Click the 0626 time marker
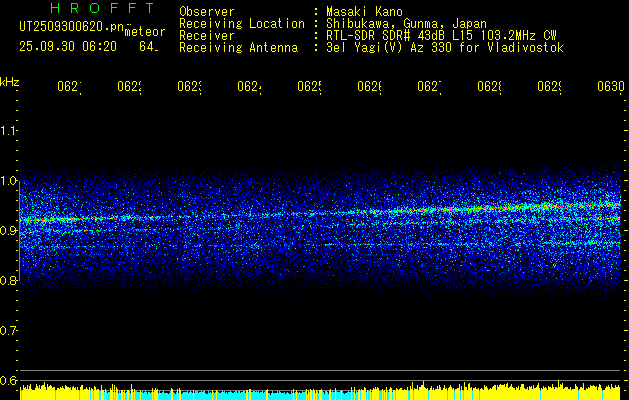 tap(369, 87)
